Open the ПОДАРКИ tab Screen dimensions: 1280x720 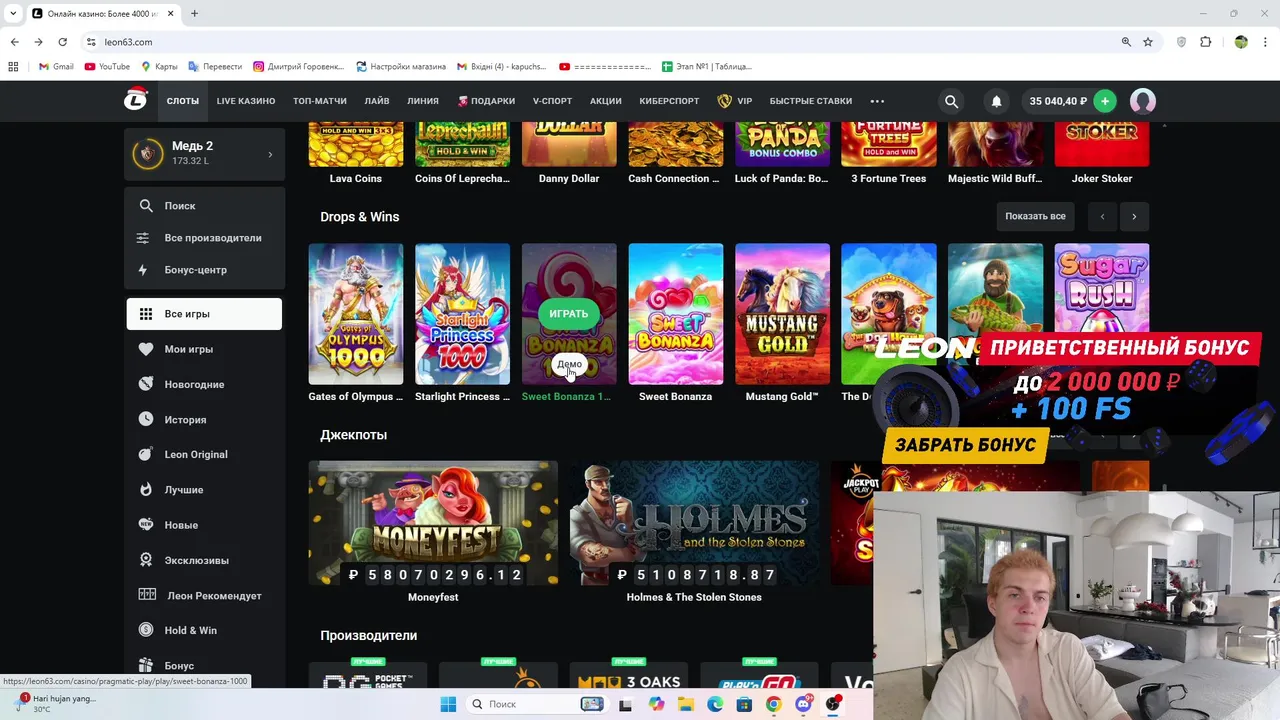pyautogui.click(x=487, y=101)
